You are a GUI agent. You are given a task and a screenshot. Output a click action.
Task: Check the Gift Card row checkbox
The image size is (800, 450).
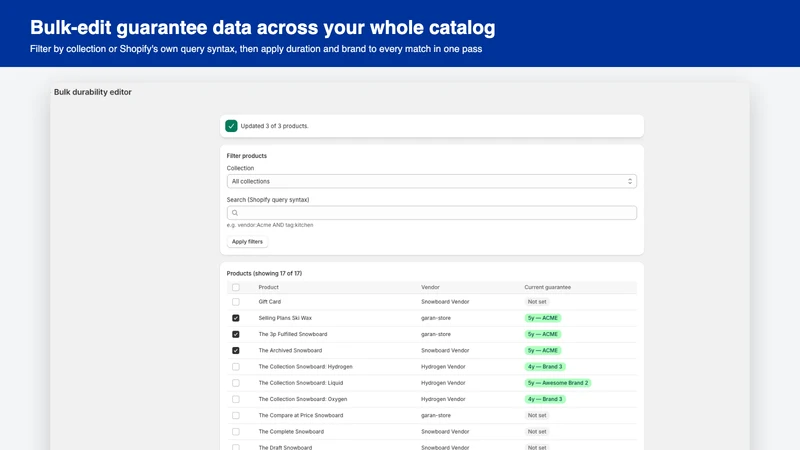236,302
